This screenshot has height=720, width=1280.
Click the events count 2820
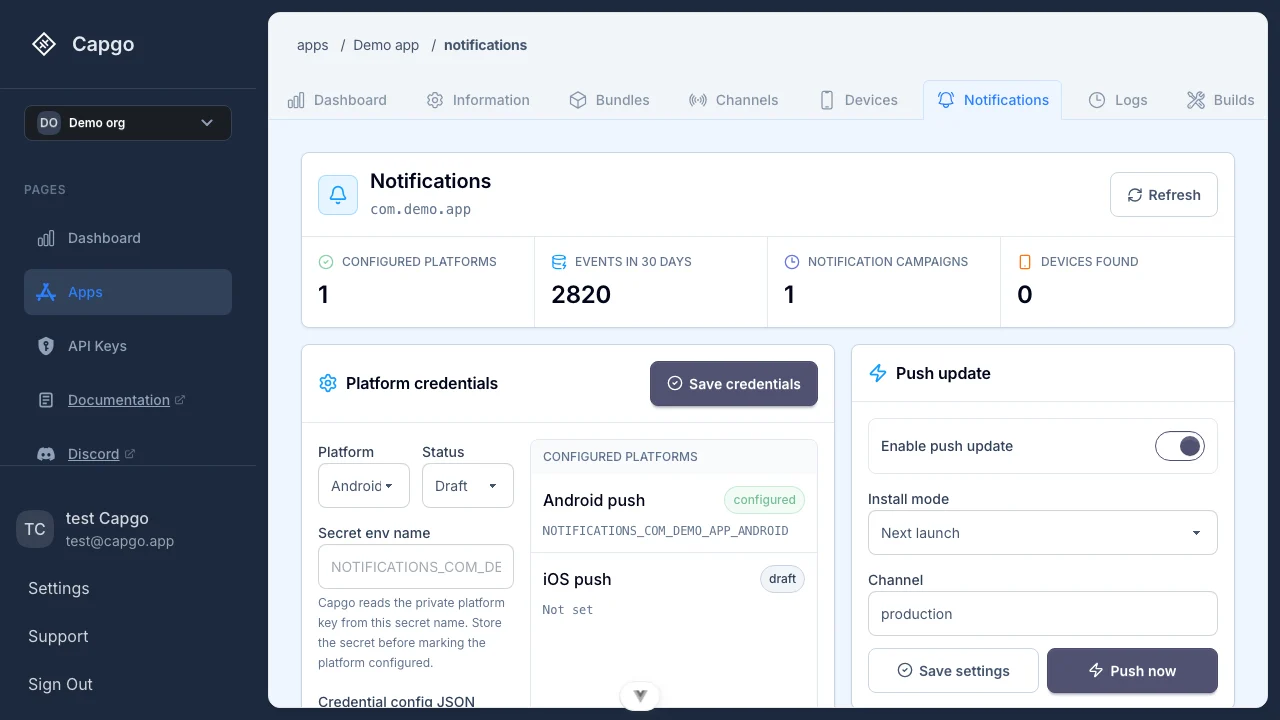pyautogui.click(x=581, y=295)
